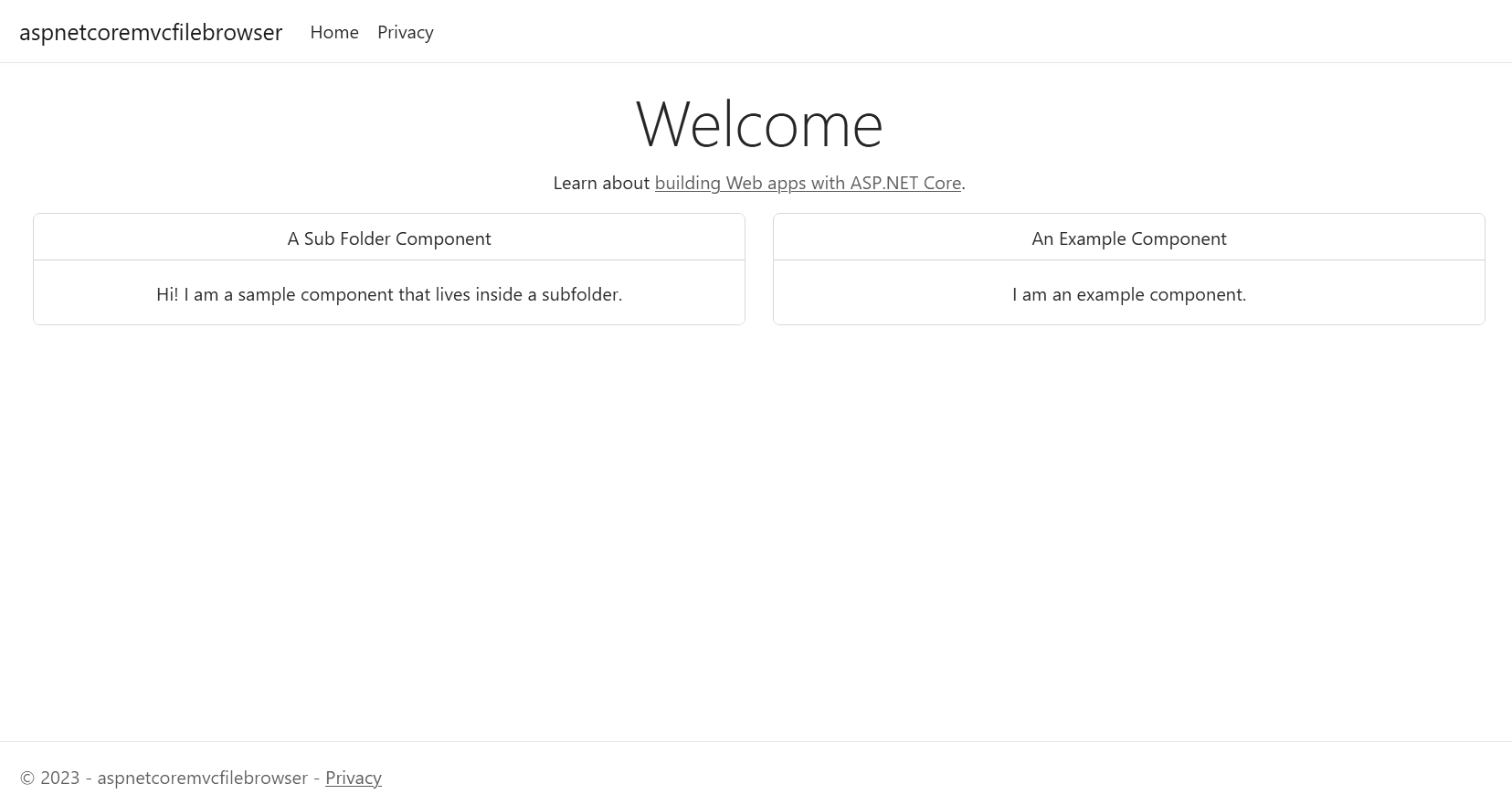Go to the Home nav item
The width and height of the screenshot is (1512, 805).
click(334, 32)
